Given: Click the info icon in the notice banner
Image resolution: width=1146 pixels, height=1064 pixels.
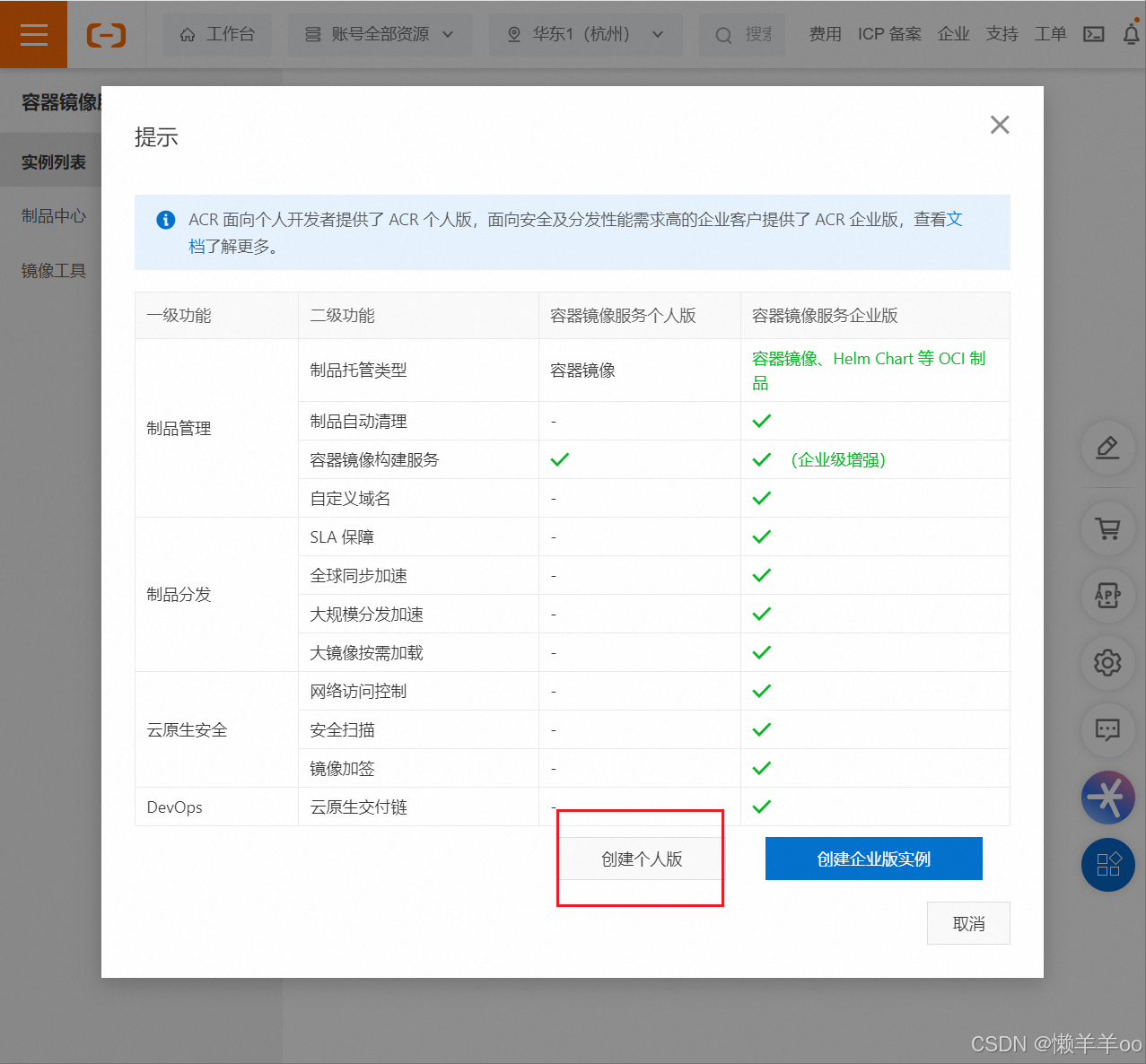Looking at the screenshot, I should (x=165, y=220).
